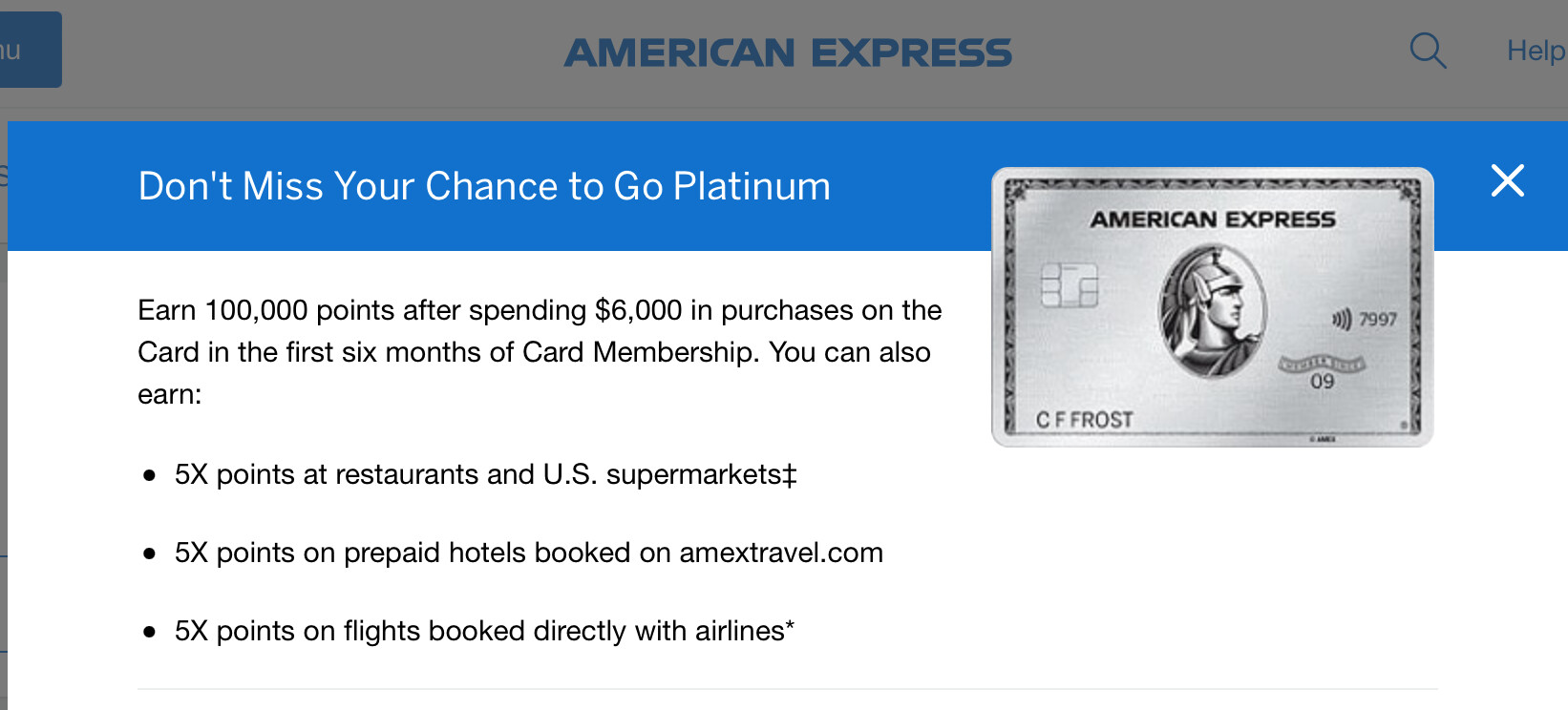The width and height of the screenshot is (1568, 710).
Task: Click the Don't Miss Your Chance heading
Action: coord(484,186)
